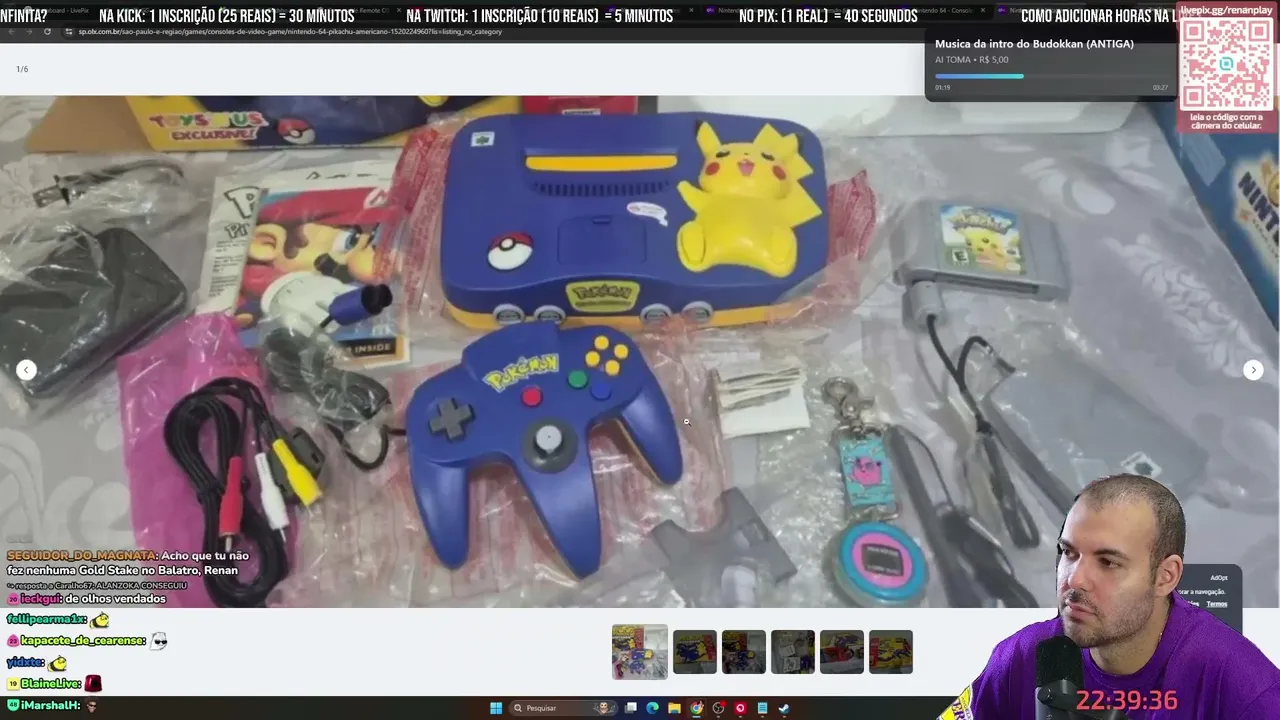Open the Notepad taskbar icon
The image size is (1280, 720).
point(762,708)
